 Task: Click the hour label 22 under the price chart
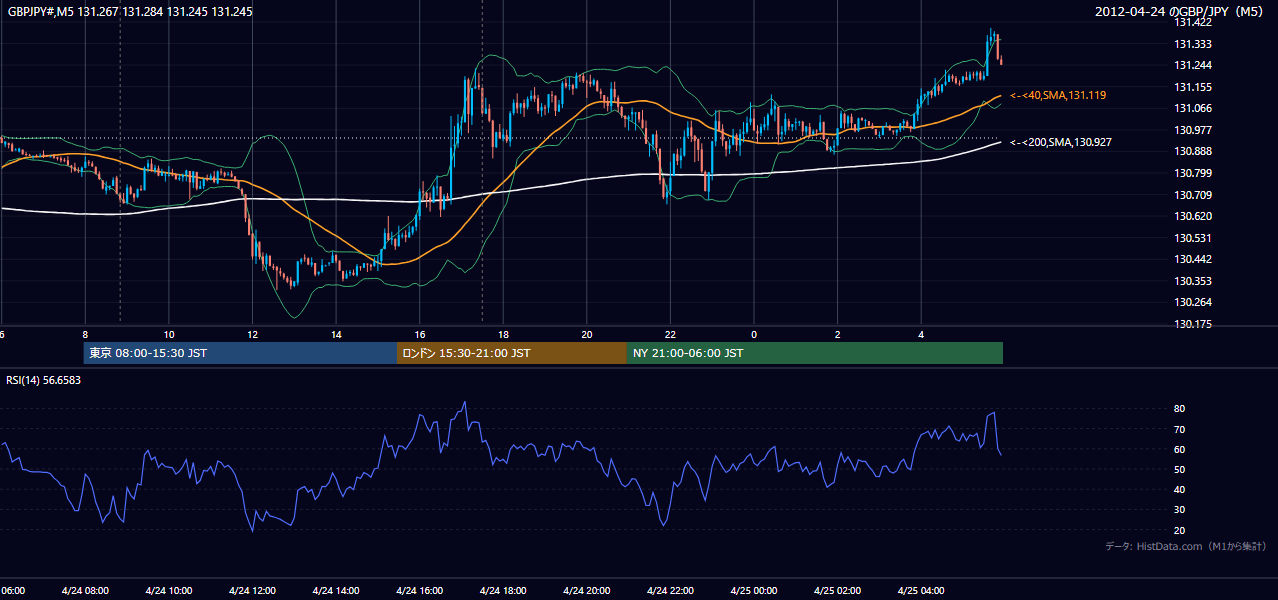click(x=670, y=335)
